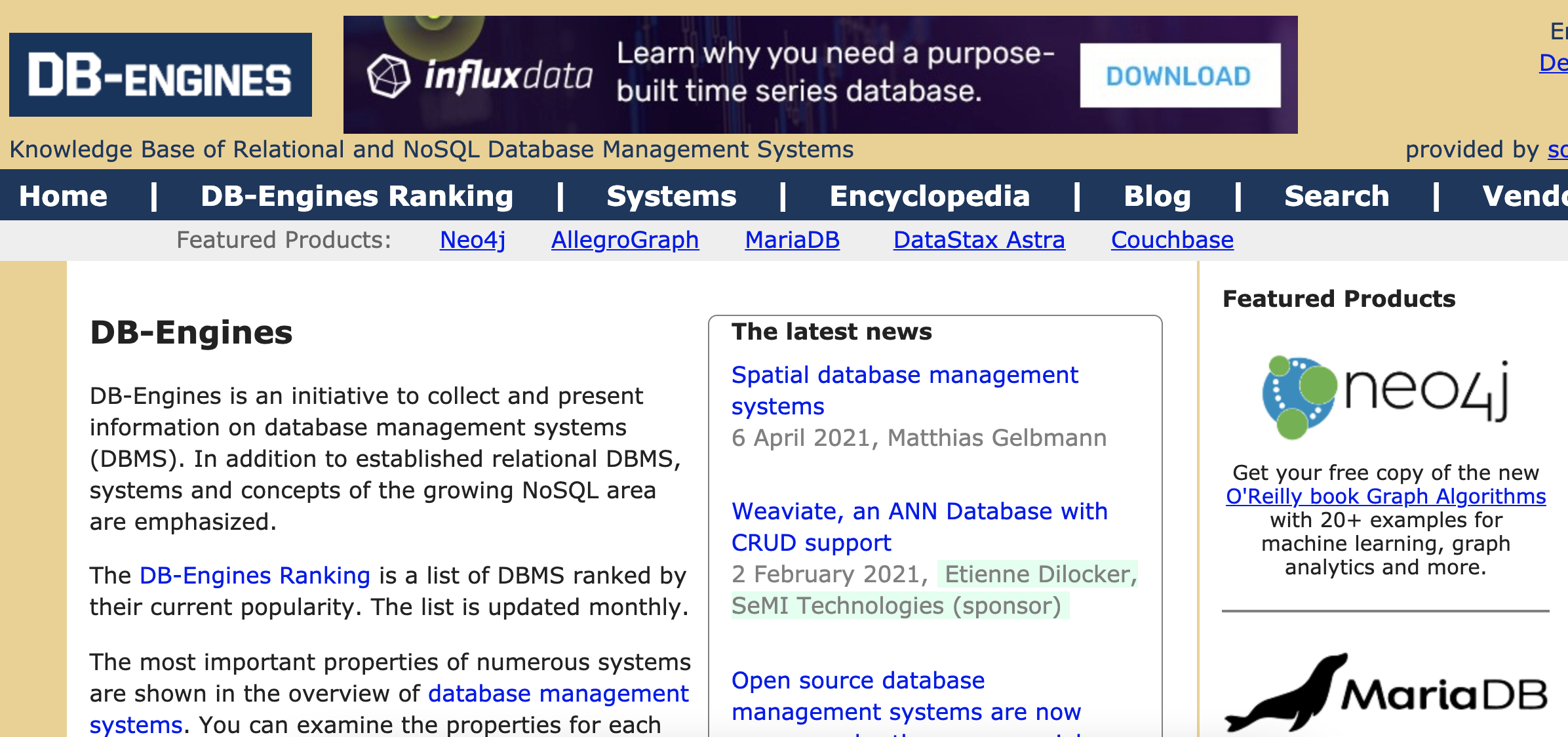Open the Encyclopedia menu item
The image size is (1568, 737).
click(930, 196)
